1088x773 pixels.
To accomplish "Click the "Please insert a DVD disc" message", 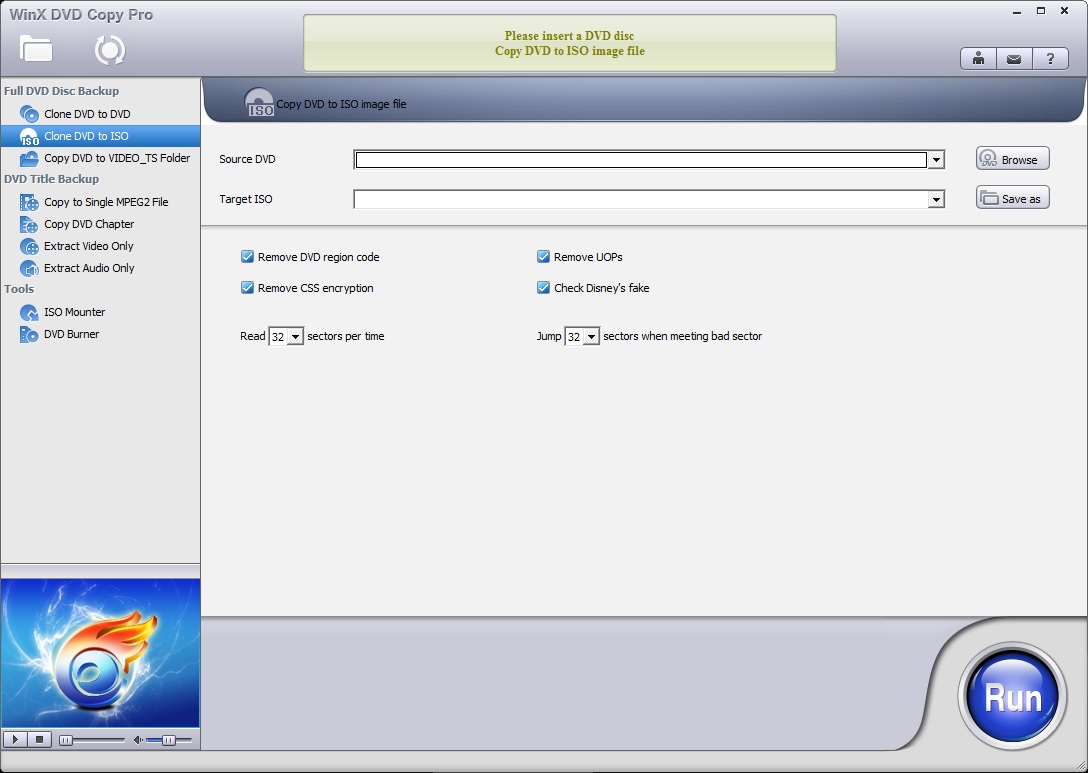I will coord(569,35).
